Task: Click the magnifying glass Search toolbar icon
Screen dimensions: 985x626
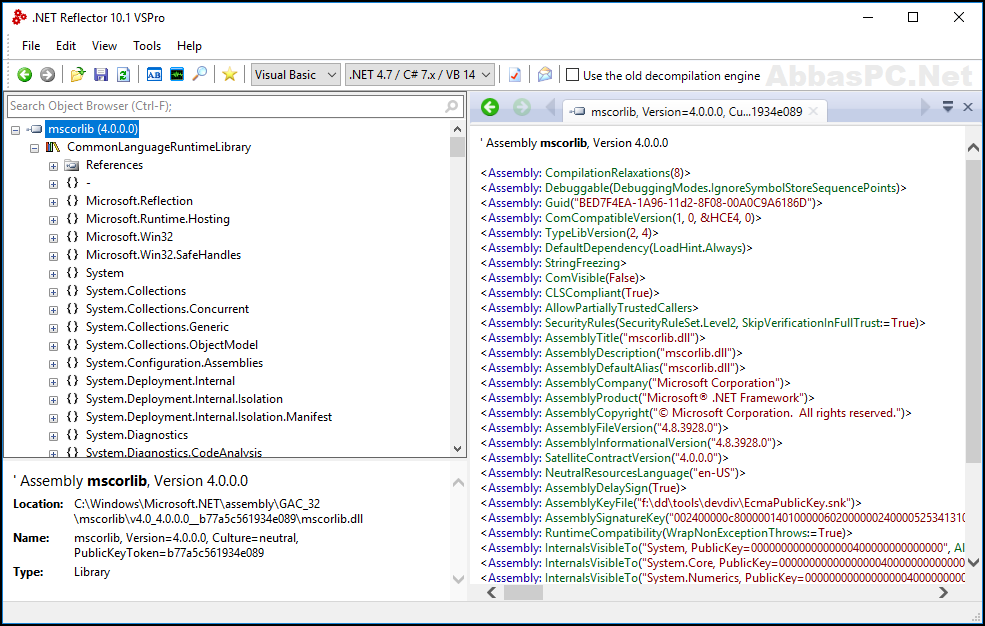Action: (200, 74)
